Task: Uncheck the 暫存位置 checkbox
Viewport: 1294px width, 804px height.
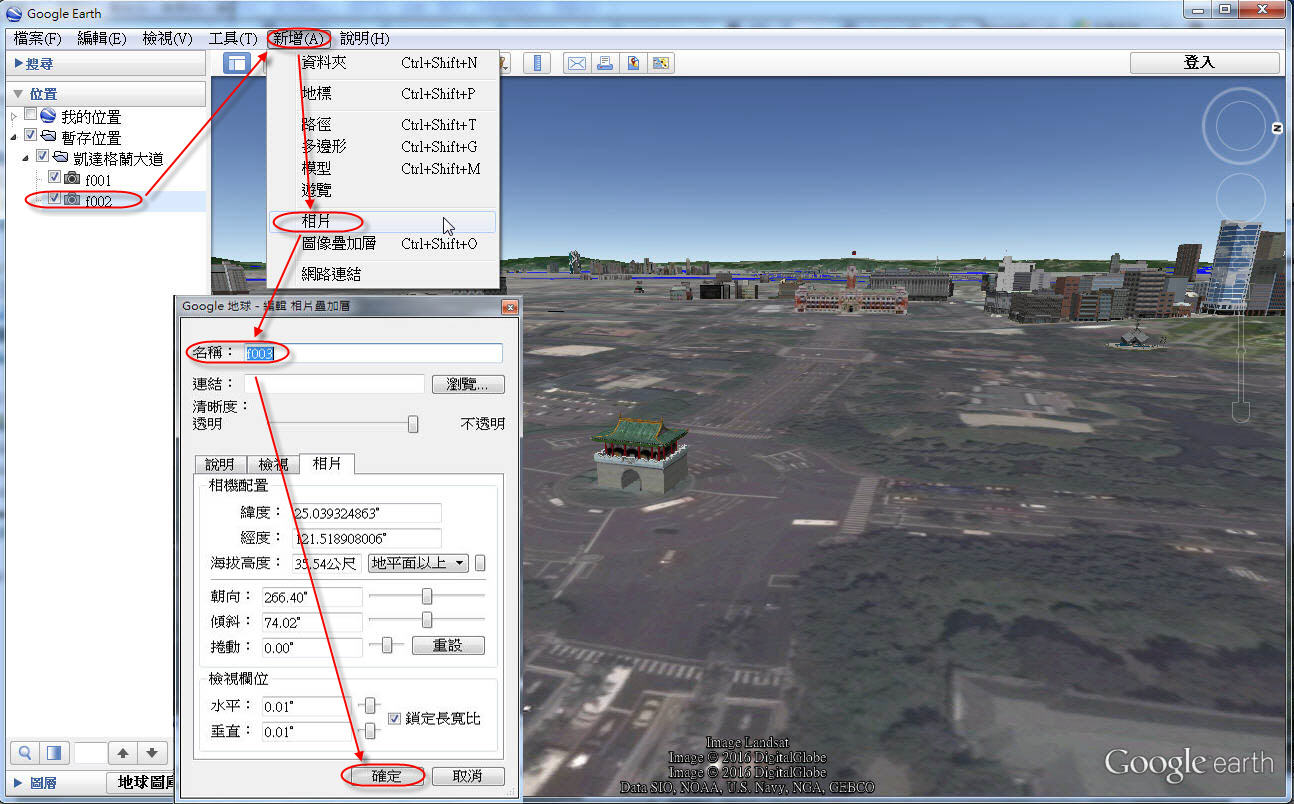Action: click(x=30, y=136)
